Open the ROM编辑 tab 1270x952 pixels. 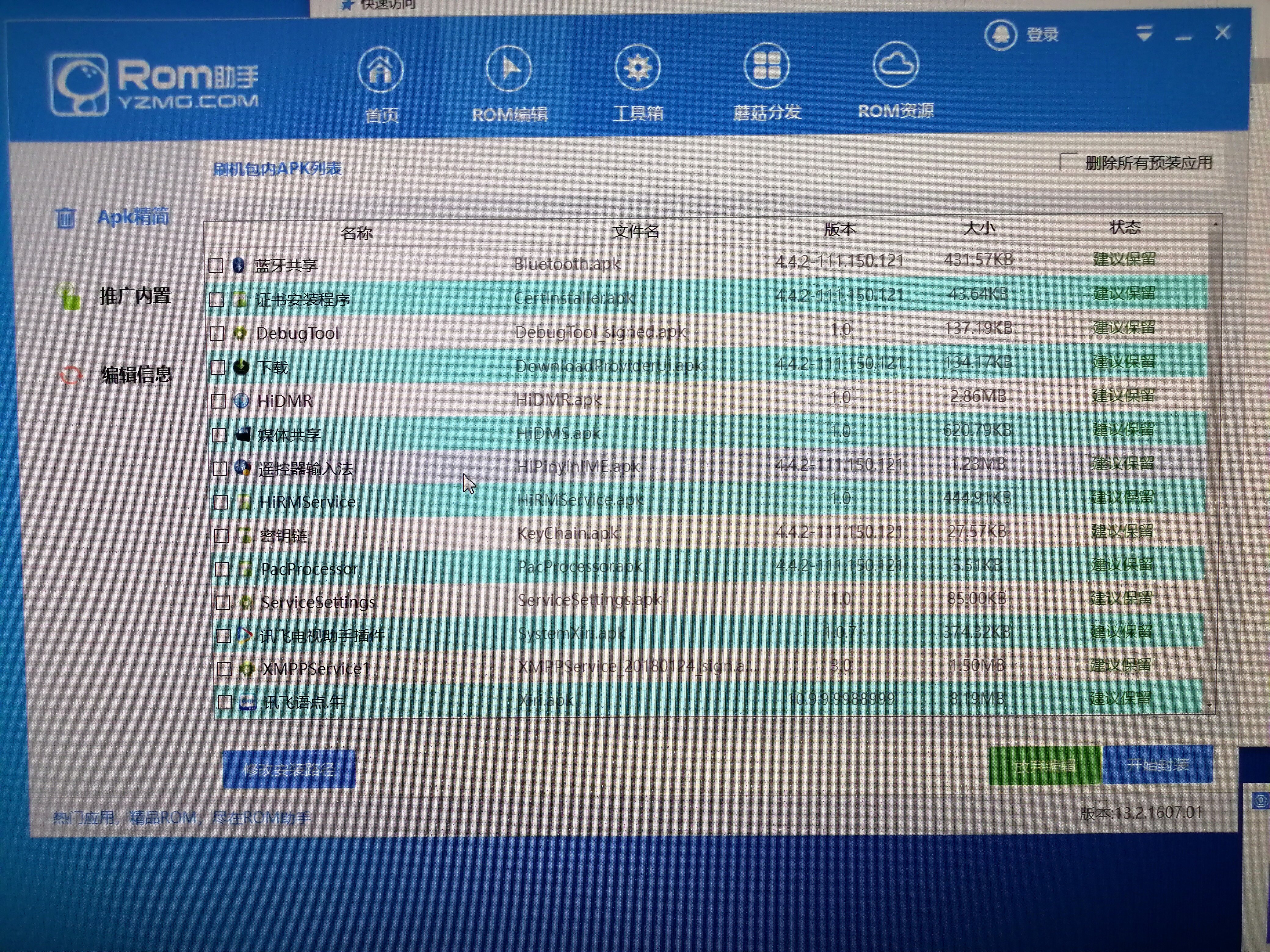[x=509, y=84]
